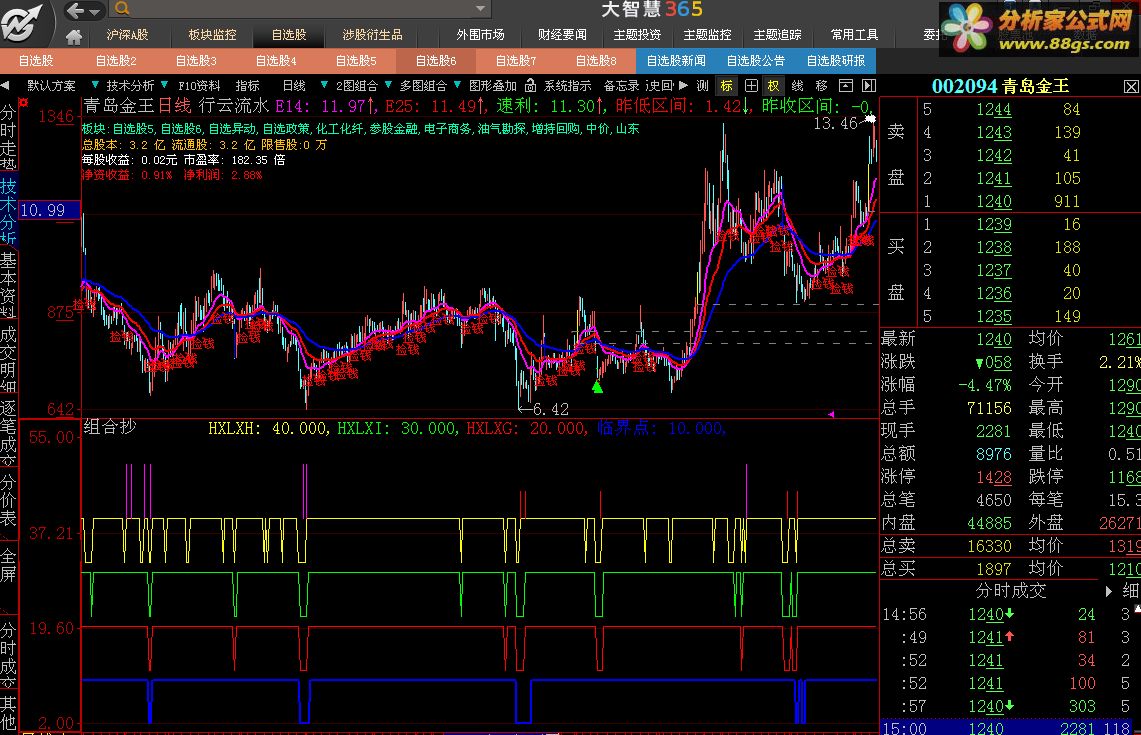This screenshot has height=735, width=1141.
Task: Click the 默认方案 toolbar button
Action: (51, 86)
